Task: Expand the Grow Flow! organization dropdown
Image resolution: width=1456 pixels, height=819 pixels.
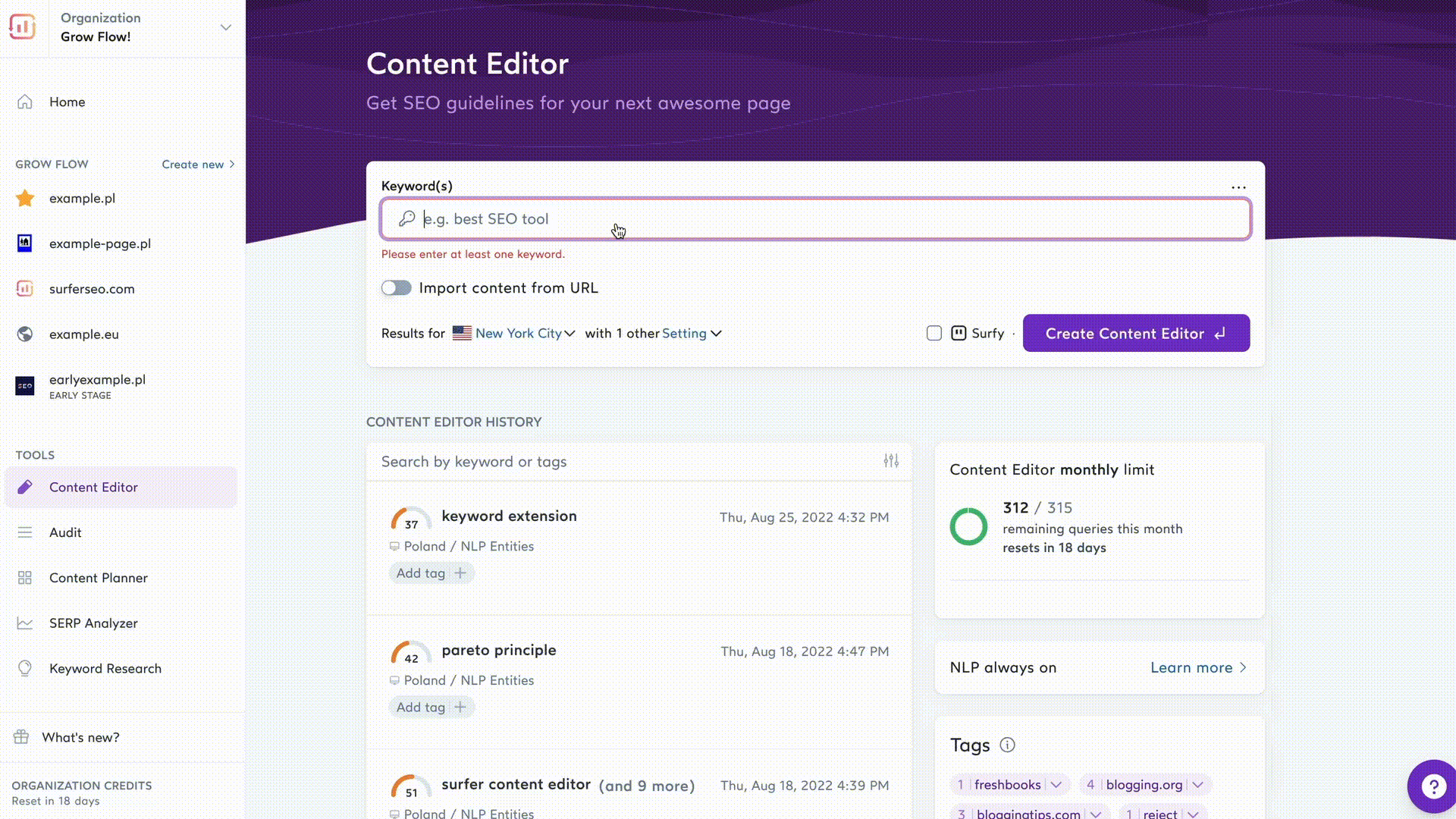Action: 225,27
